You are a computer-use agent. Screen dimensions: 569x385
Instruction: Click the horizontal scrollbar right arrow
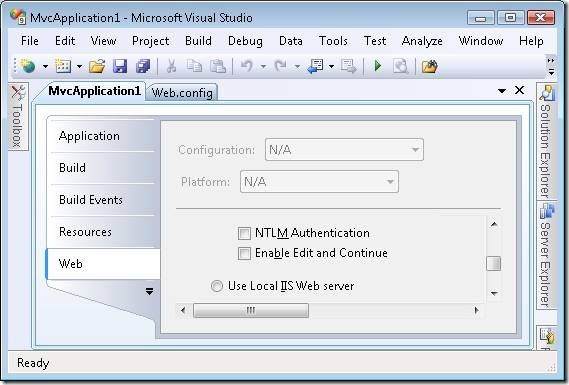(x=476, y=310)
